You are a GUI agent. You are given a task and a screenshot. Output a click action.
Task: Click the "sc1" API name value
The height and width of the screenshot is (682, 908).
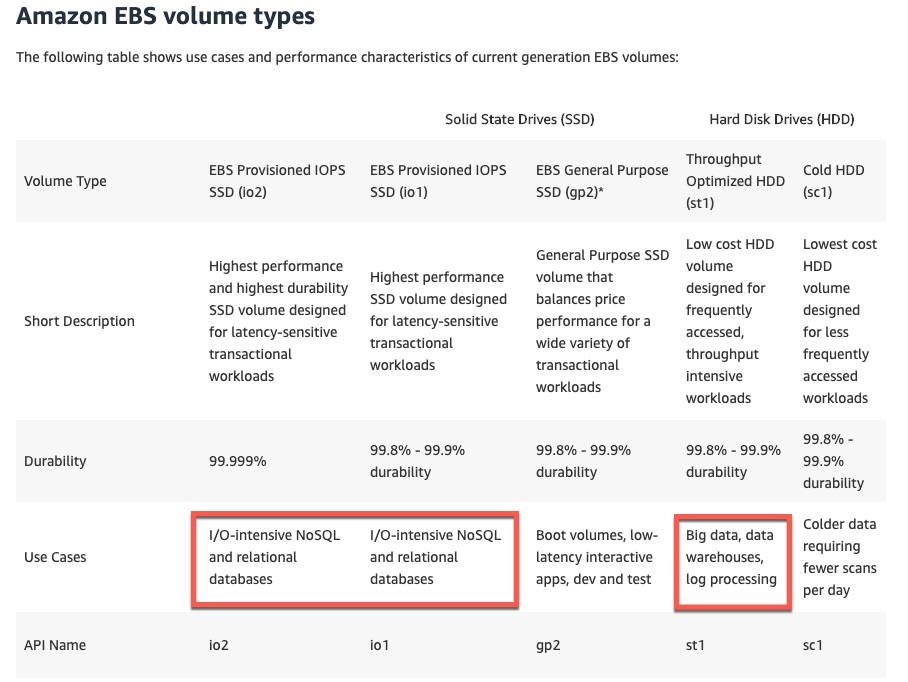point(814,645)
